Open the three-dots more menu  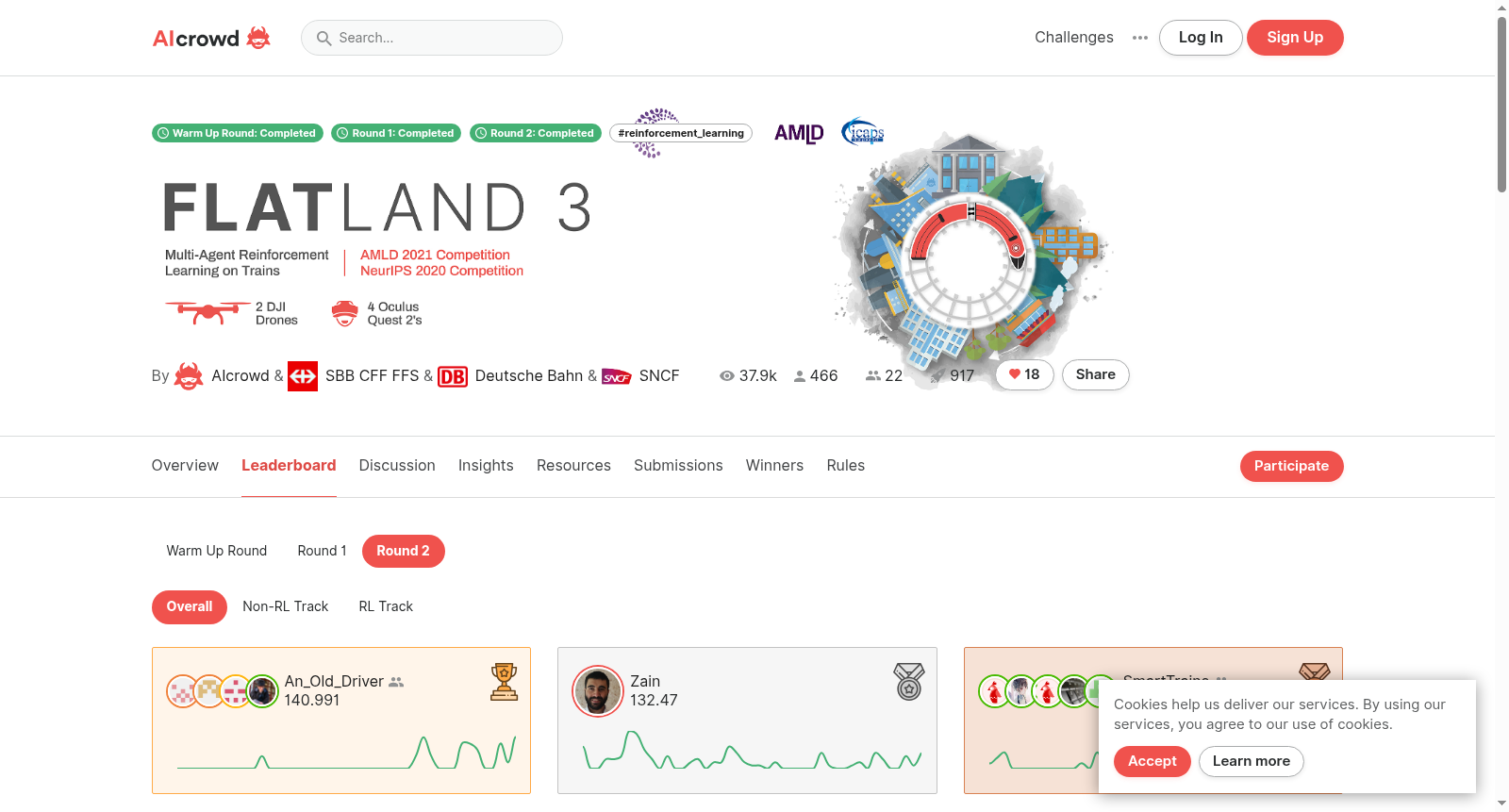coord(1140,38)
